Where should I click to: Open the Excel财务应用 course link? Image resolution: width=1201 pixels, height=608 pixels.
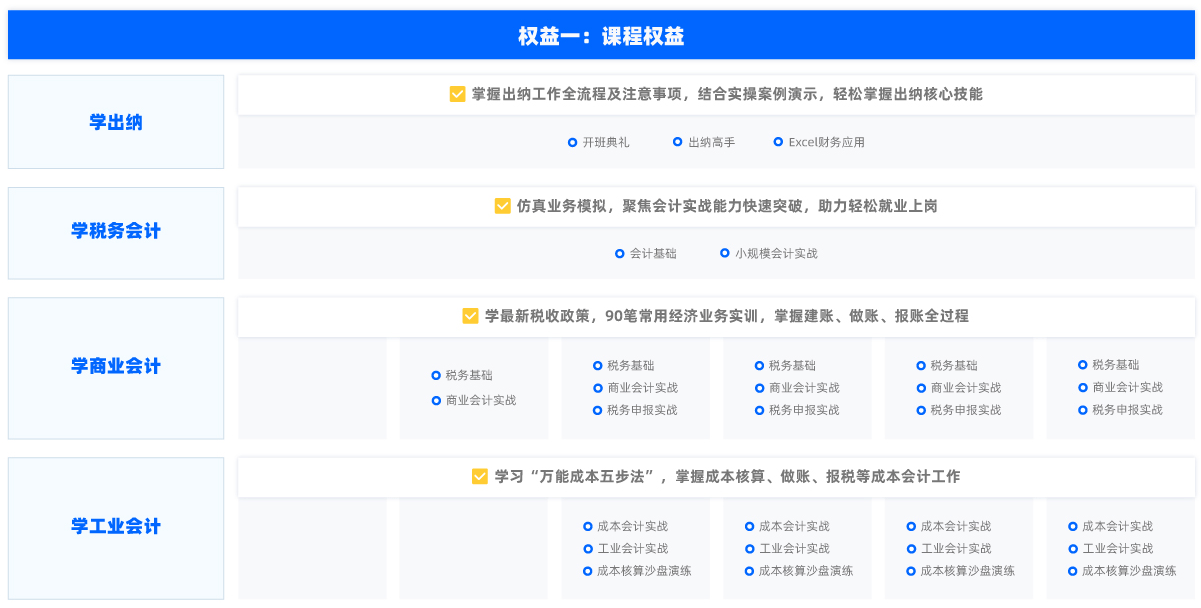826,143
